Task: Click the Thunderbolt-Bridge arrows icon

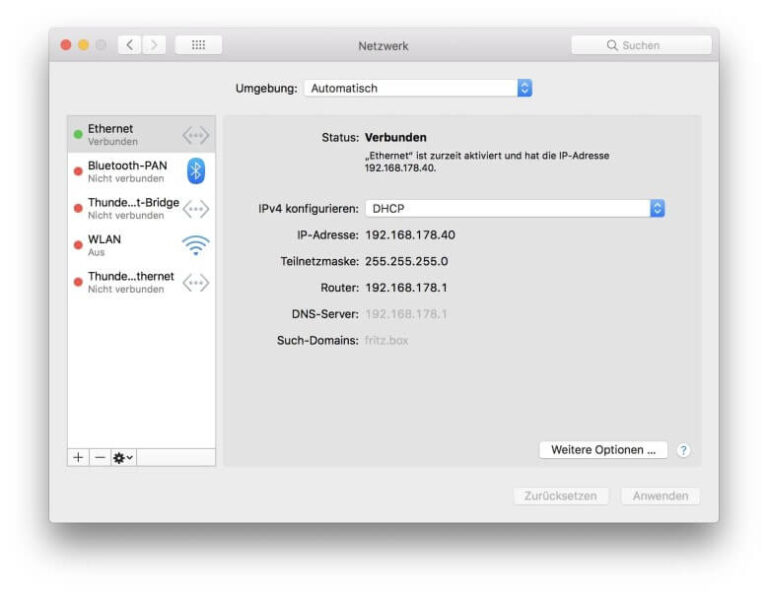Action: (x=195, y=209)
